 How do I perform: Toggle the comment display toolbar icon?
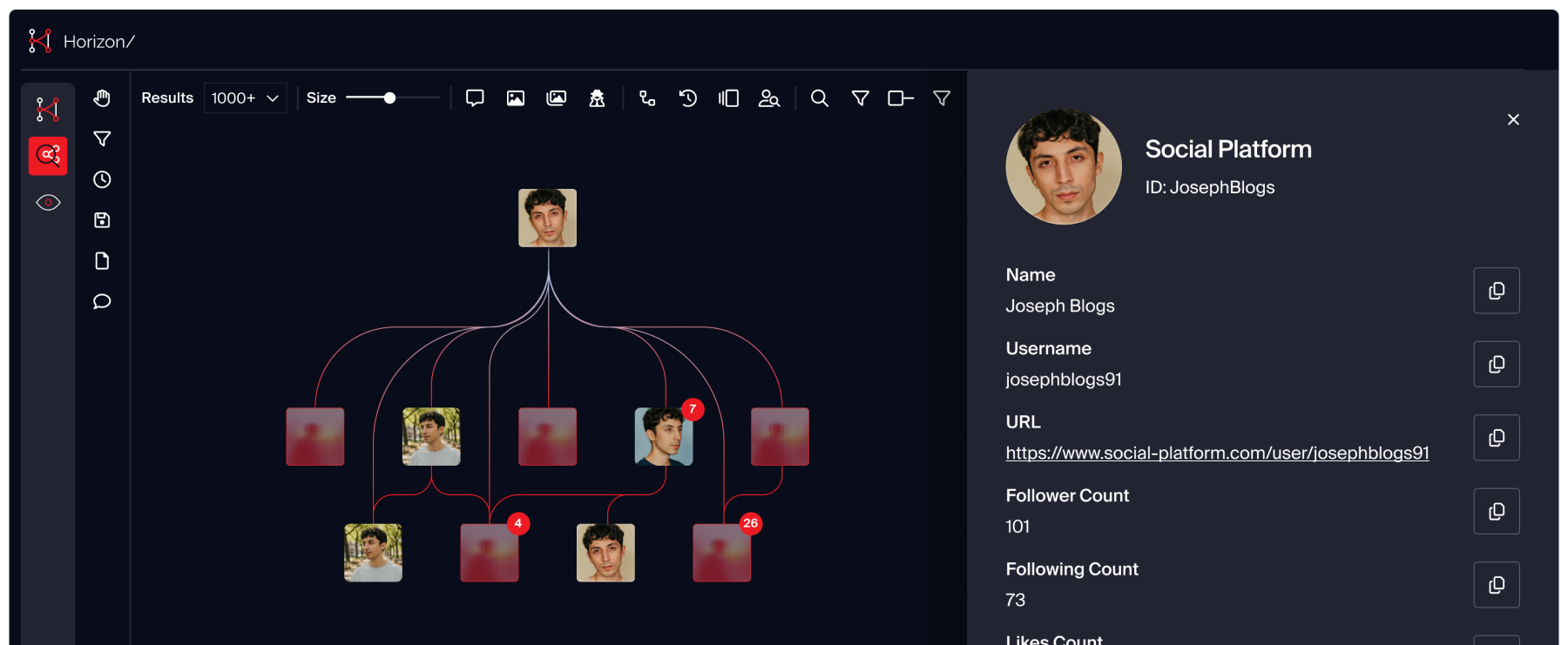pyautogui.click(x=475, y=98)
